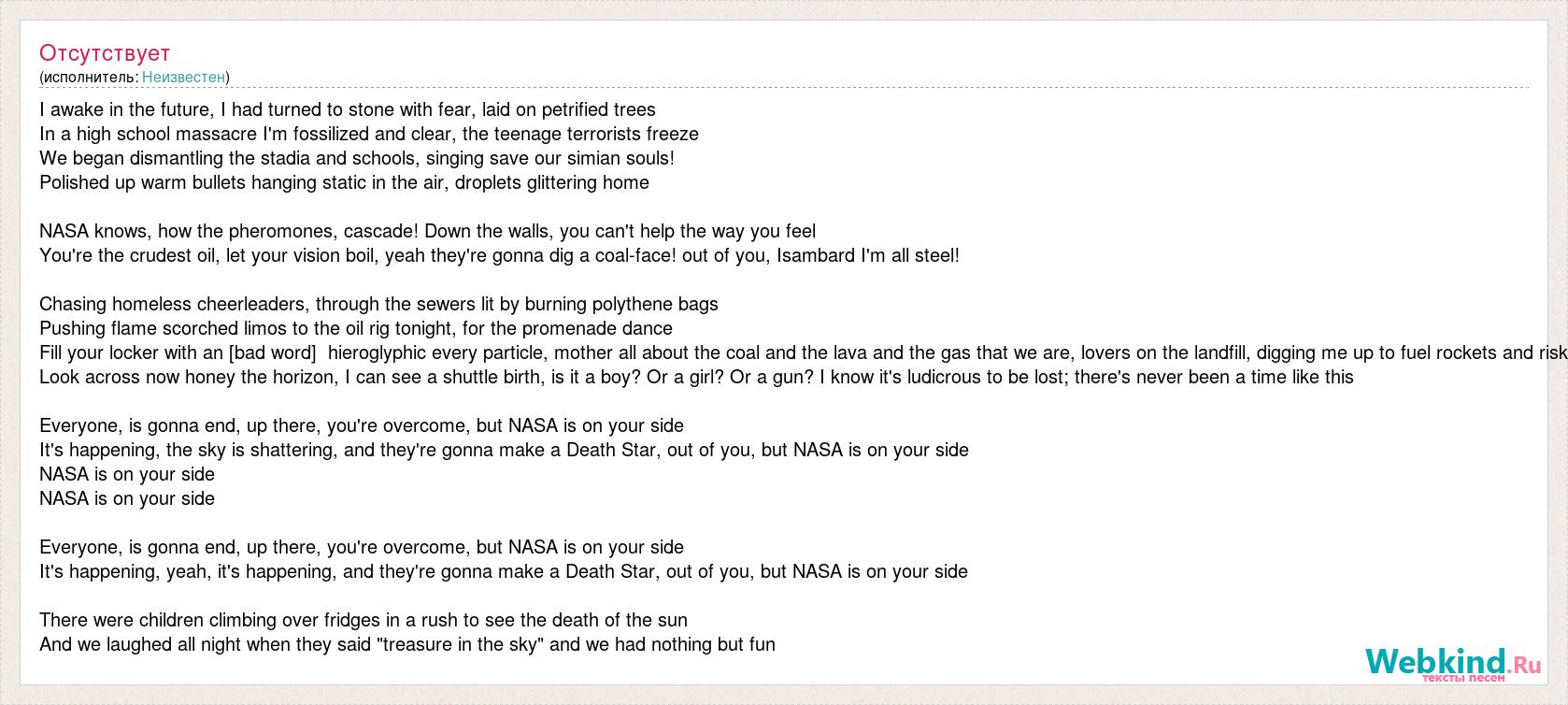Click the тексты песен tagline under logo
Image resolution: width=1568 pixels, height=705 pixels.
[1464, 679]
